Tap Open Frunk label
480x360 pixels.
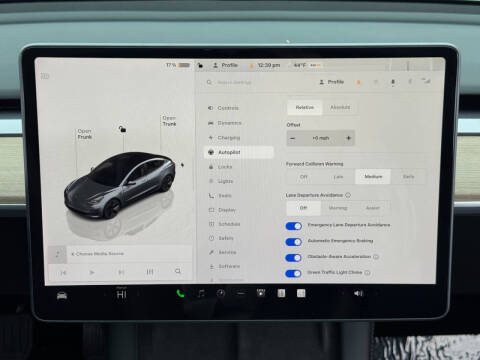pos(84,134)
